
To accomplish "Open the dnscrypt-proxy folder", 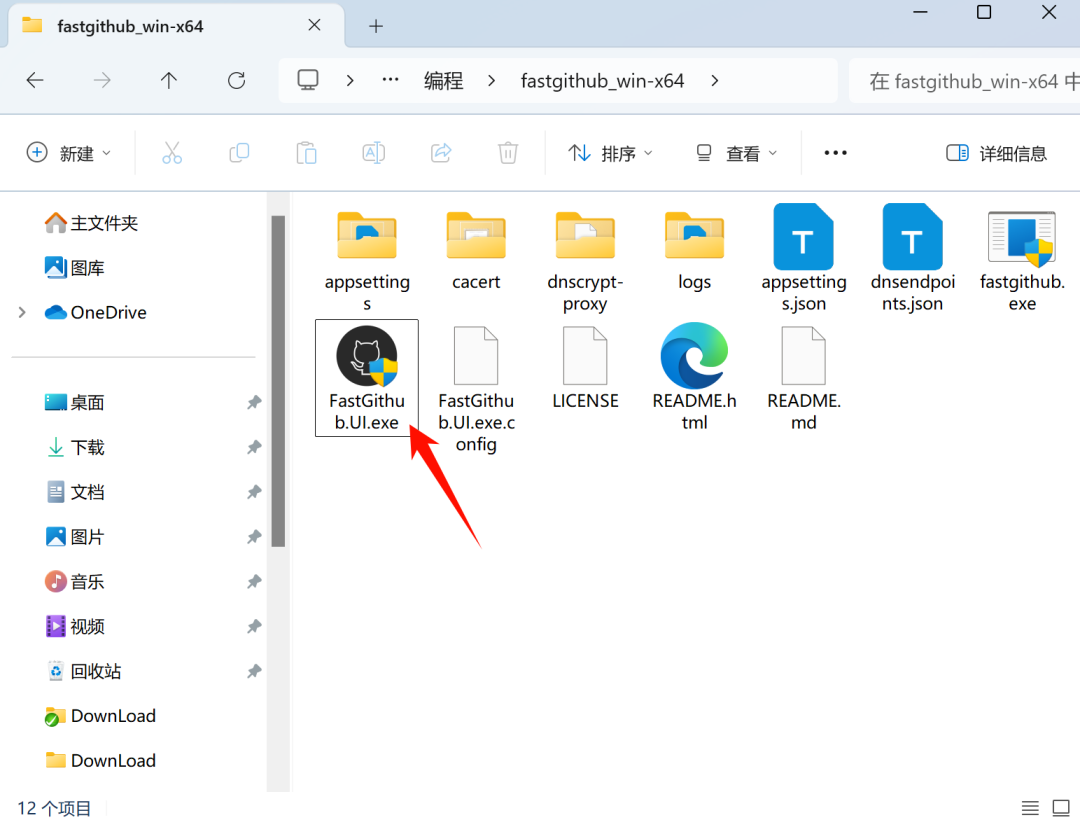I will pos(585,239).
